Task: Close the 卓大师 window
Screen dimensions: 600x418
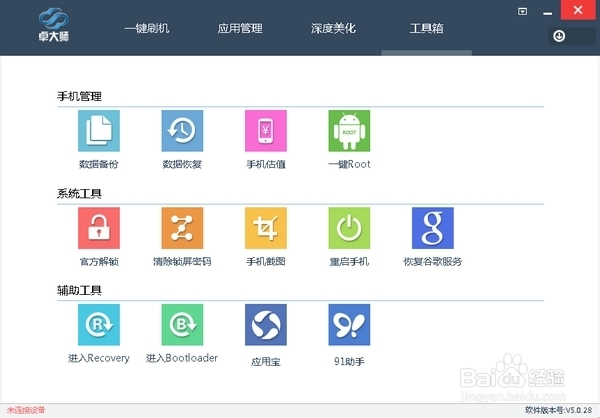Action: click(578, 10)
